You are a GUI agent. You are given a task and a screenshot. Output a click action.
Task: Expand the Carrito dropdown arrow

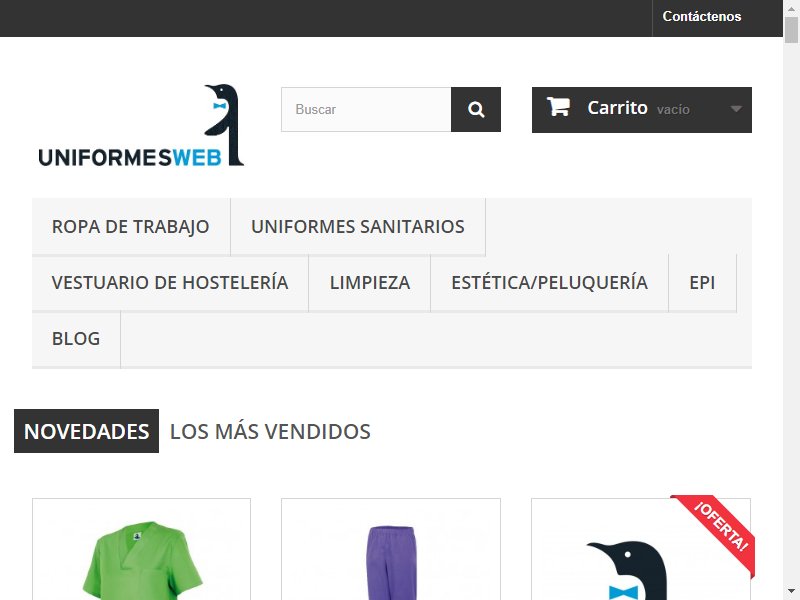pyautogui.click(x=735, y=109)
